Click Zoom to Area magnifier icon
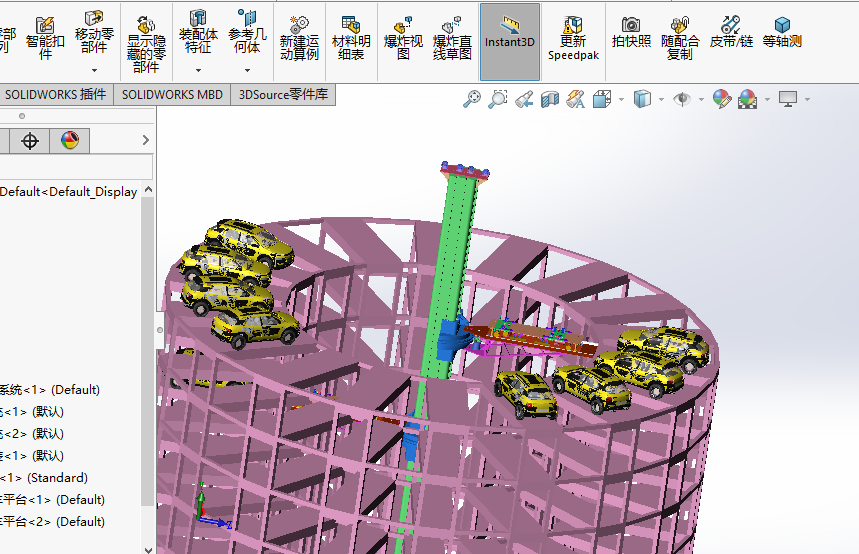The image size is (859, 554). pyautogui.click(x=498, y=99)
